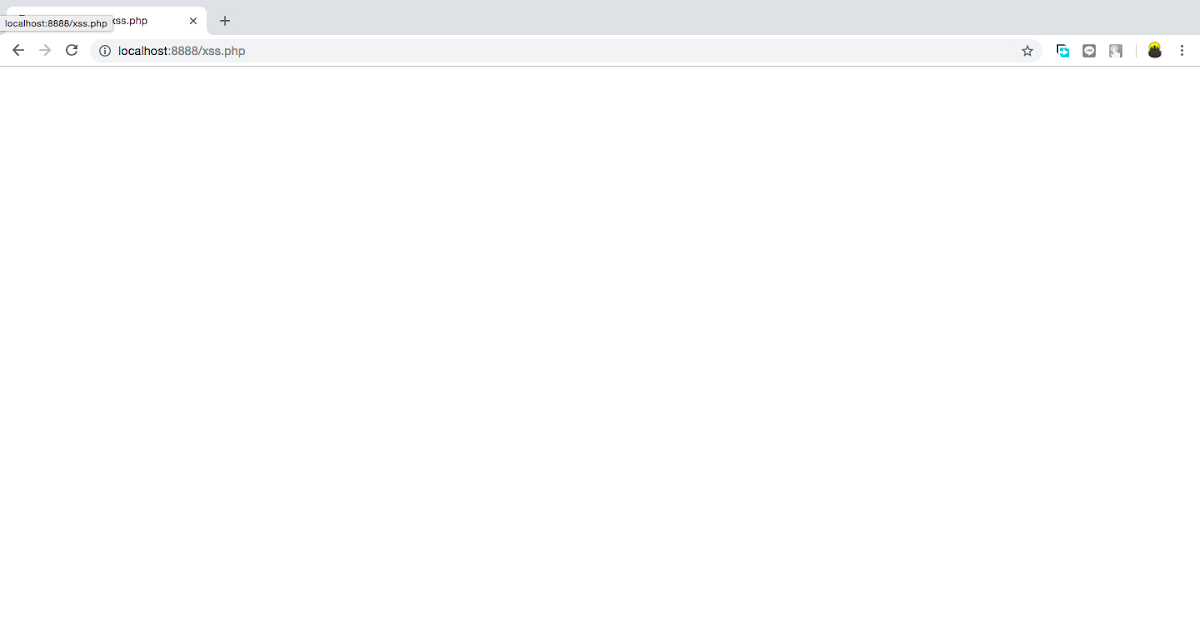Go back to the previous page
The height and width of the screenshot is (630, 1200).
pyautogui.click(x=18, y=50)
